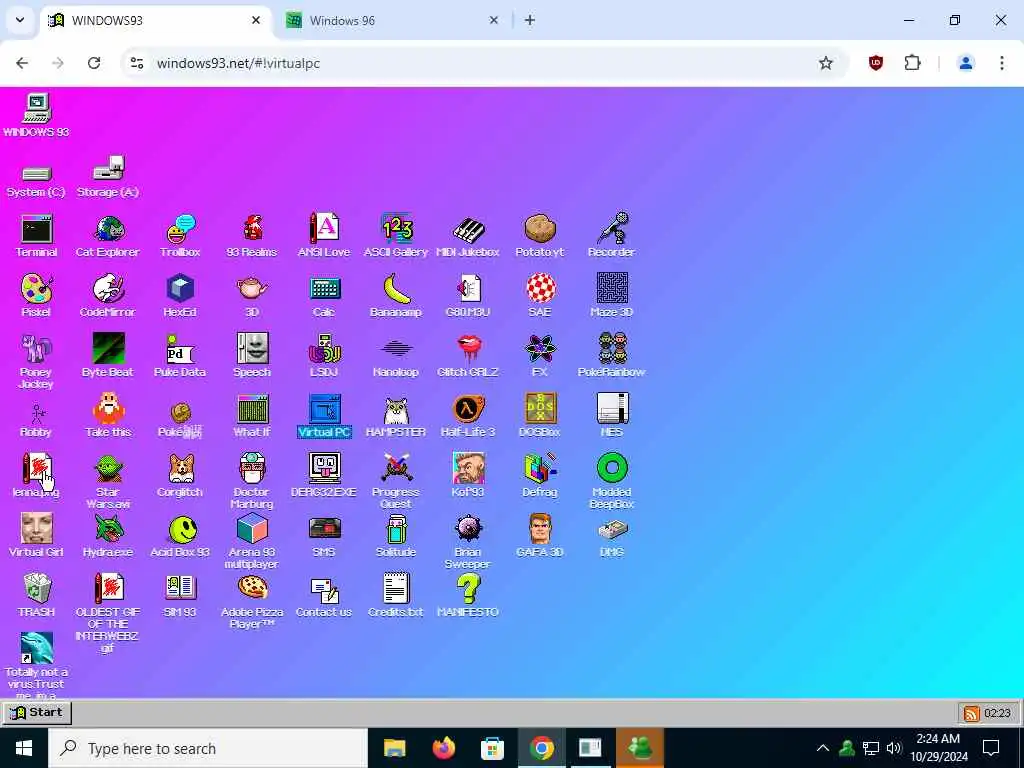Click the address bar URL field
Screen dimensions: 1024x768
(483, 63)
